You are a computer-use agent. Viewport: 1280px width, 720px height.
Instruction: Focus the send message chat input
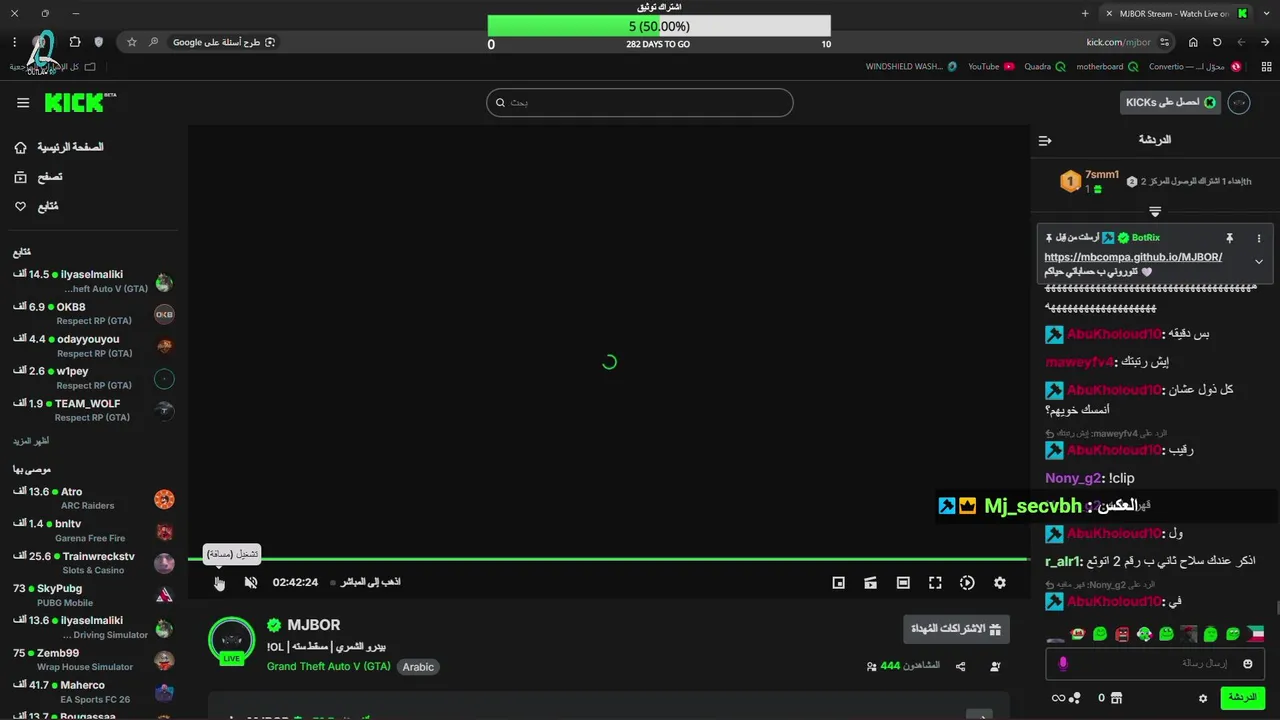(1155, 663)
